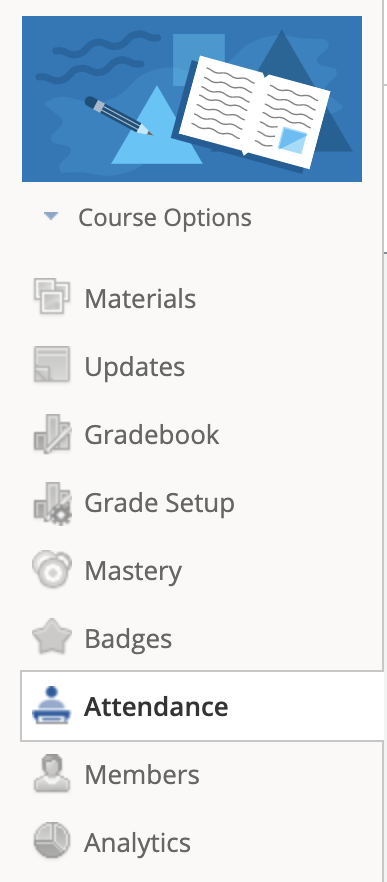Image resolution: width=387 pixels, height=882 pixels.
Task: Click the Members person silhouette icon
Action: pos(52,773)
